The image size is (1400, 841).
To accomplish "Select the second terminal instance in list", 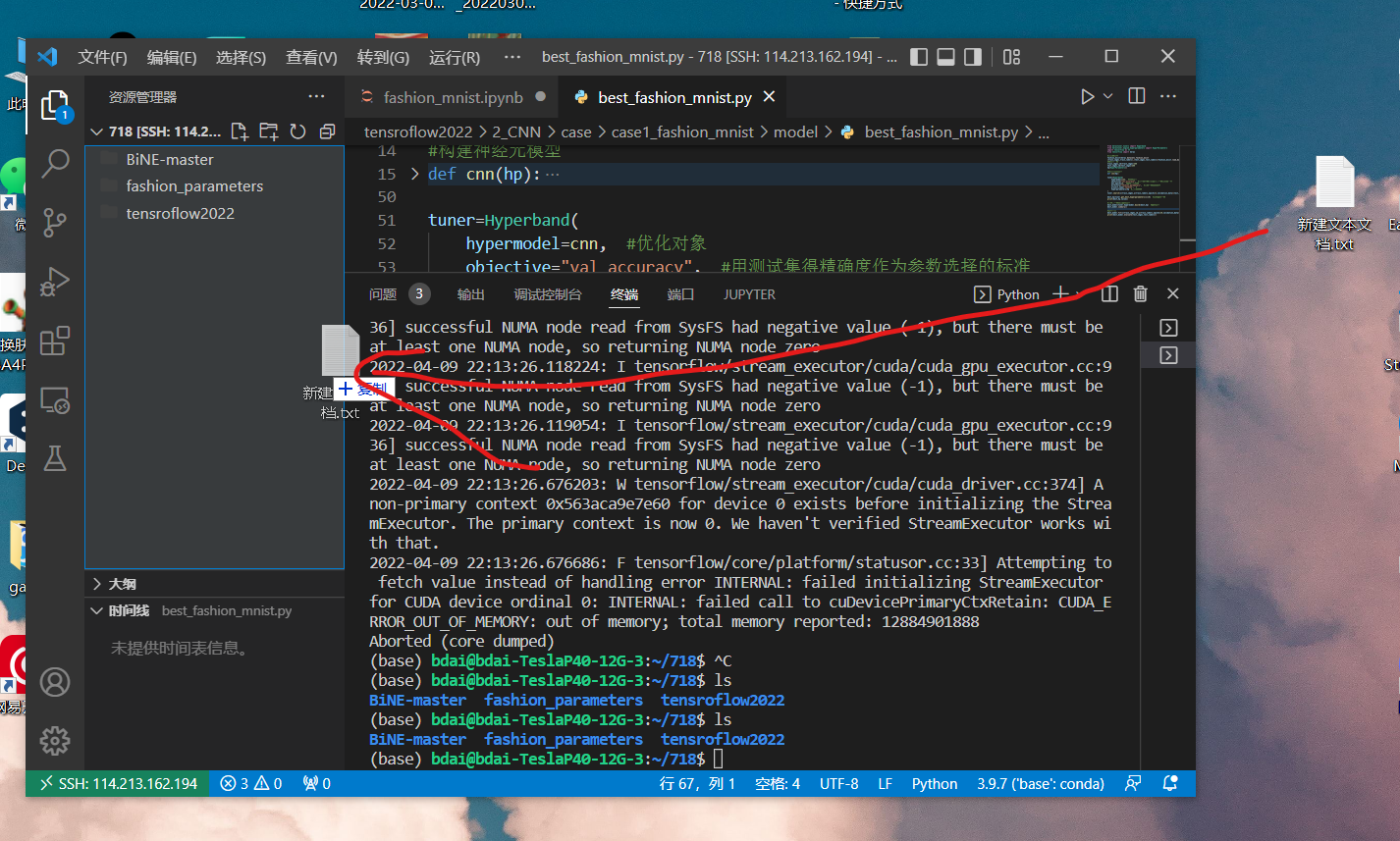I will (x=1168, y=355).
